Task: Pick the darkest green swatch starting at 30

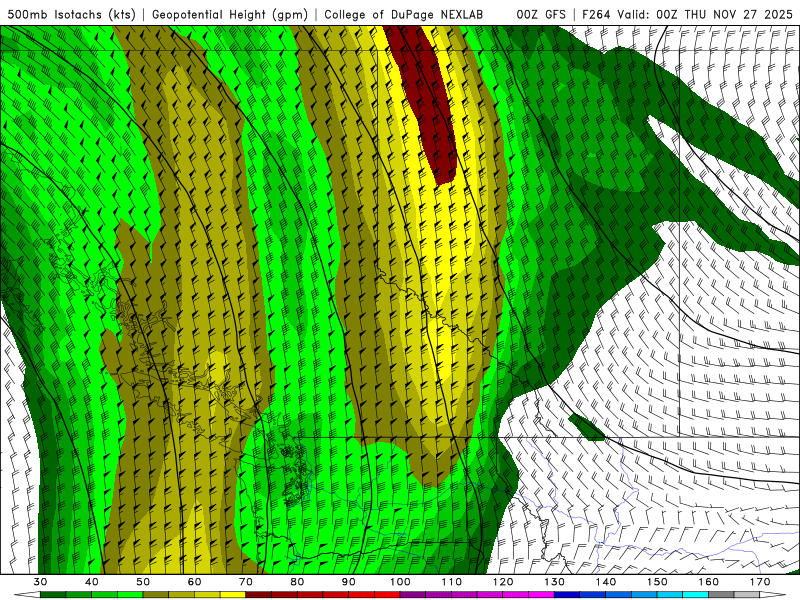Action: pyautogui.click(x=53, y=595)
